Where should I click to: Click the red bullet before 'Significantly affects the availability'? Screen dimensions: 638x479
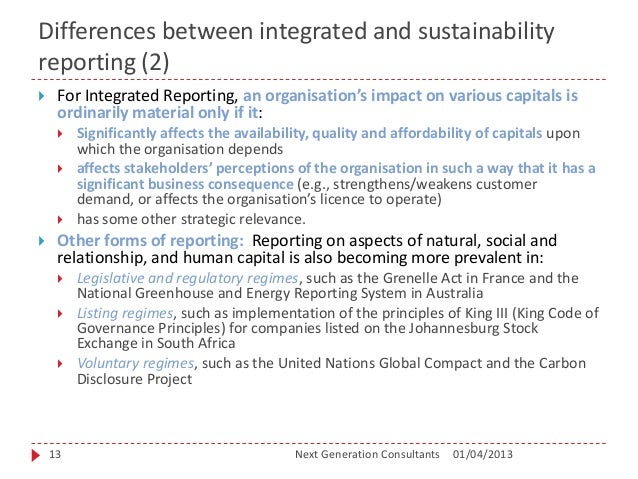[60, 133]
